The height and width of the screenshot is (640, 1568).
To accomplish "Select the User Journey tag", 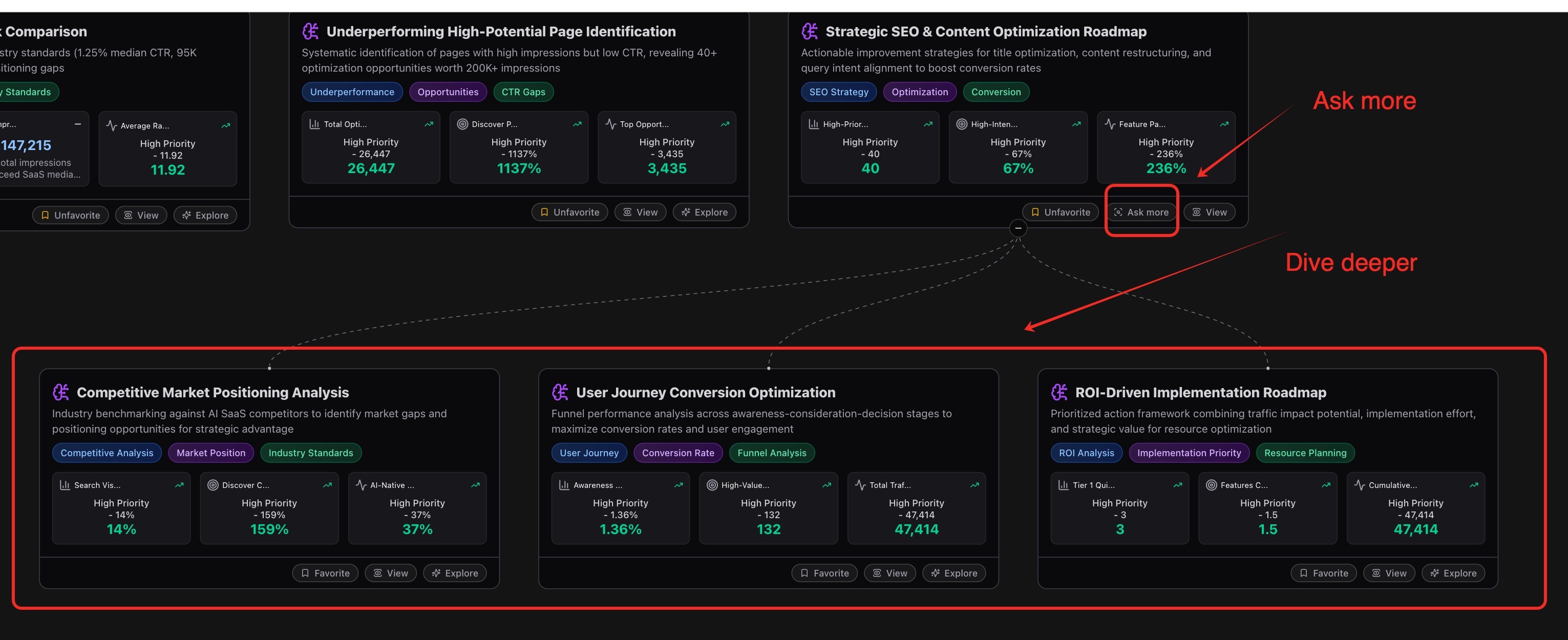I will 589,453.
